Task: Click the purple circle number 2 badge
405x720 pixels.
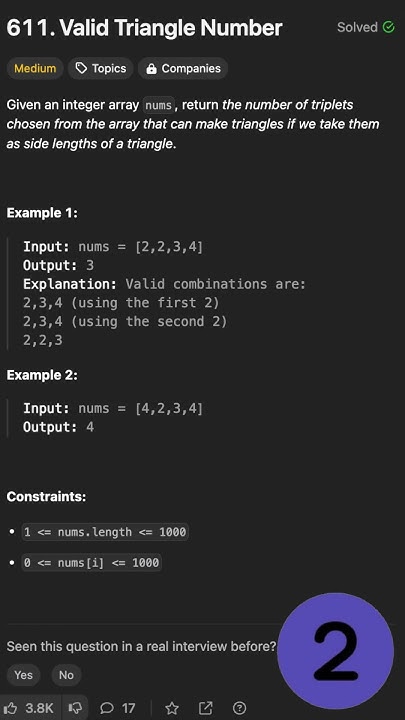Action: tap(336, 650)
